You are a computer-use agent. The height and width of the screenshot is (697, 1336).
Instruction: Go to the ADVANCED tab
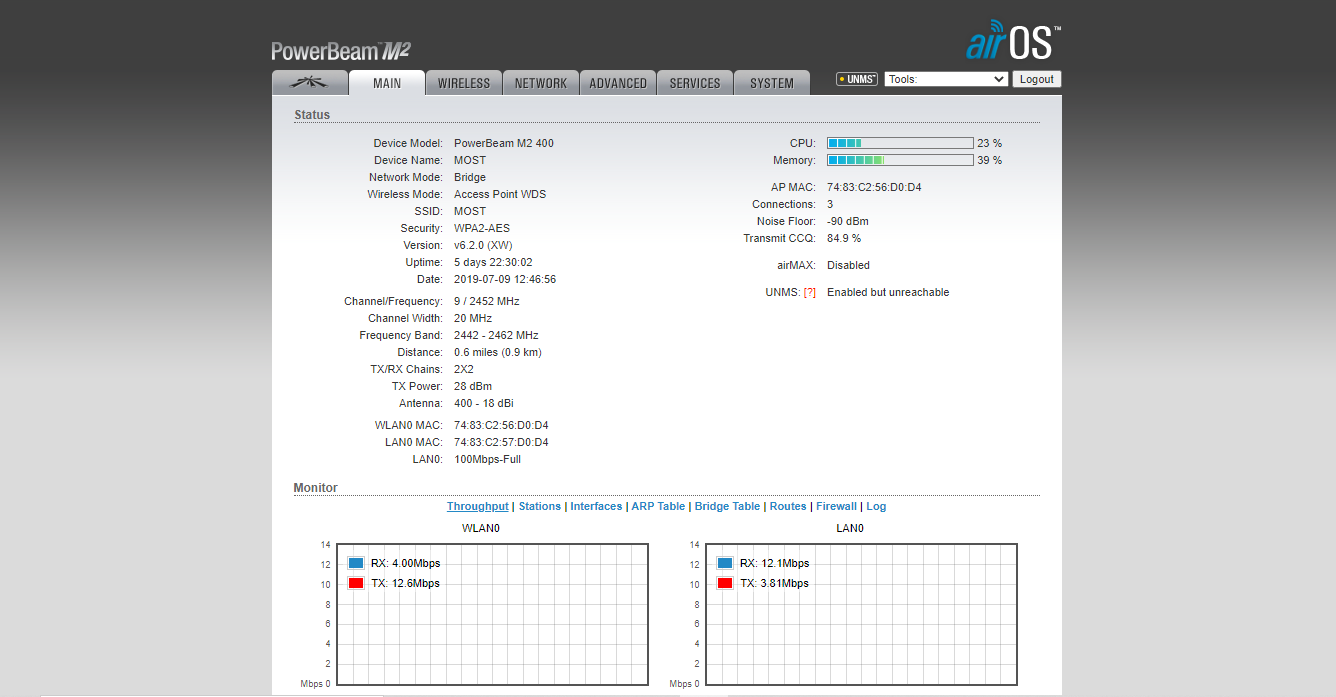(x=618, y=83)
